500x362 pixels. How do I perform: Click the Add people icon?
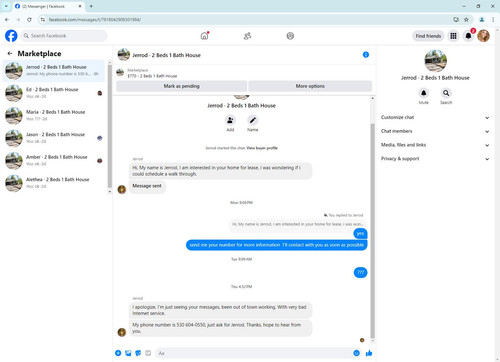pyautogui.click(x=230, y=120)
